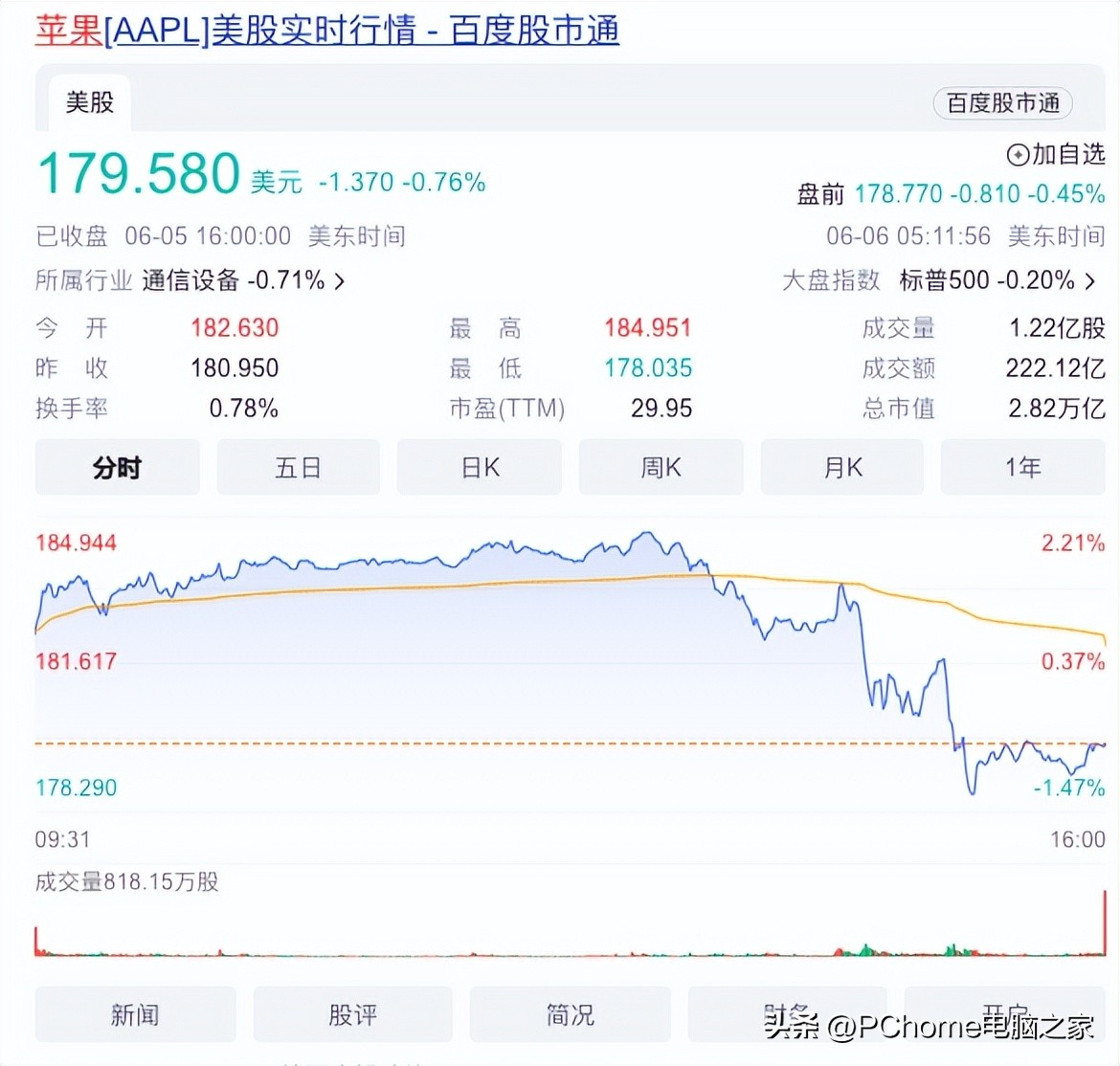Viewport: 1120px width, 1066px height.
Task: Click the 今开 value 182.630
Action: pyautogui.click(x=235, y=327)
